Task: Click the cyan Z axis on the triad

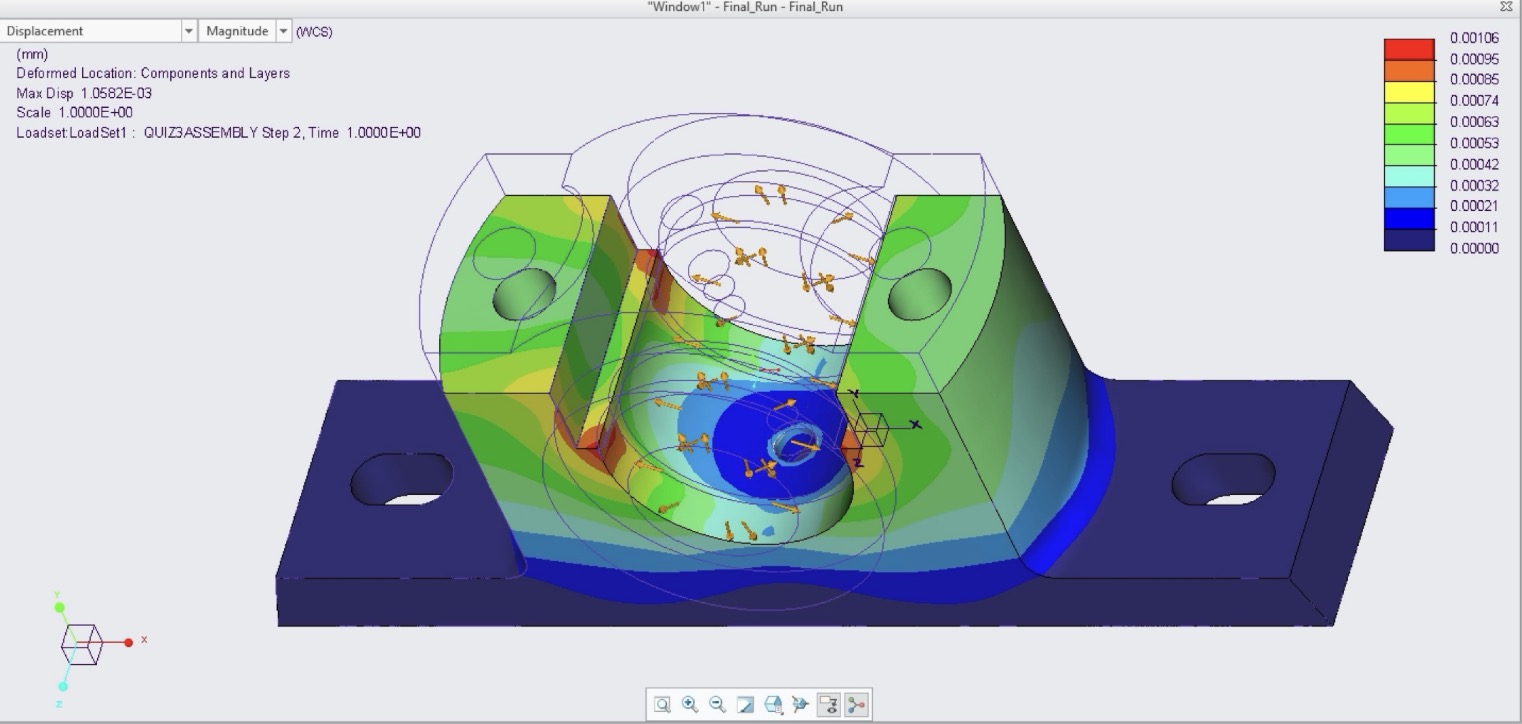Action: point(61,687)
